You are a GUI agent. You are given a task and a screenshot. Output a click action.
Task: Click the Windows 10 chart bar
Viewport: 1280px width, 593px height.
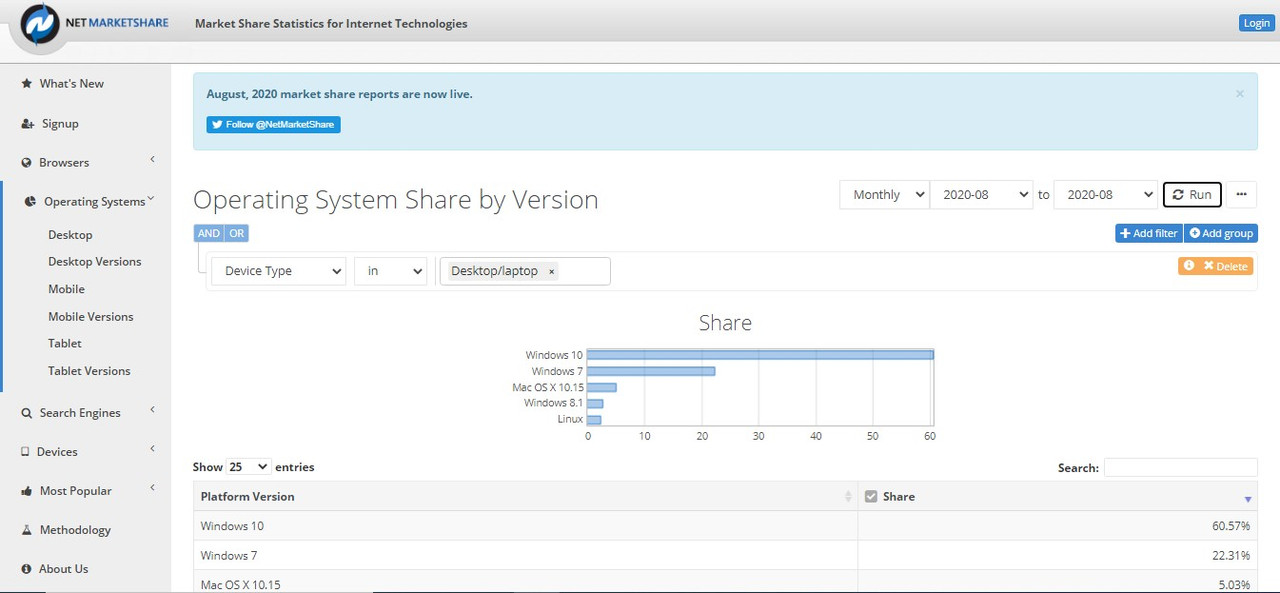click(x=760, y=355)
